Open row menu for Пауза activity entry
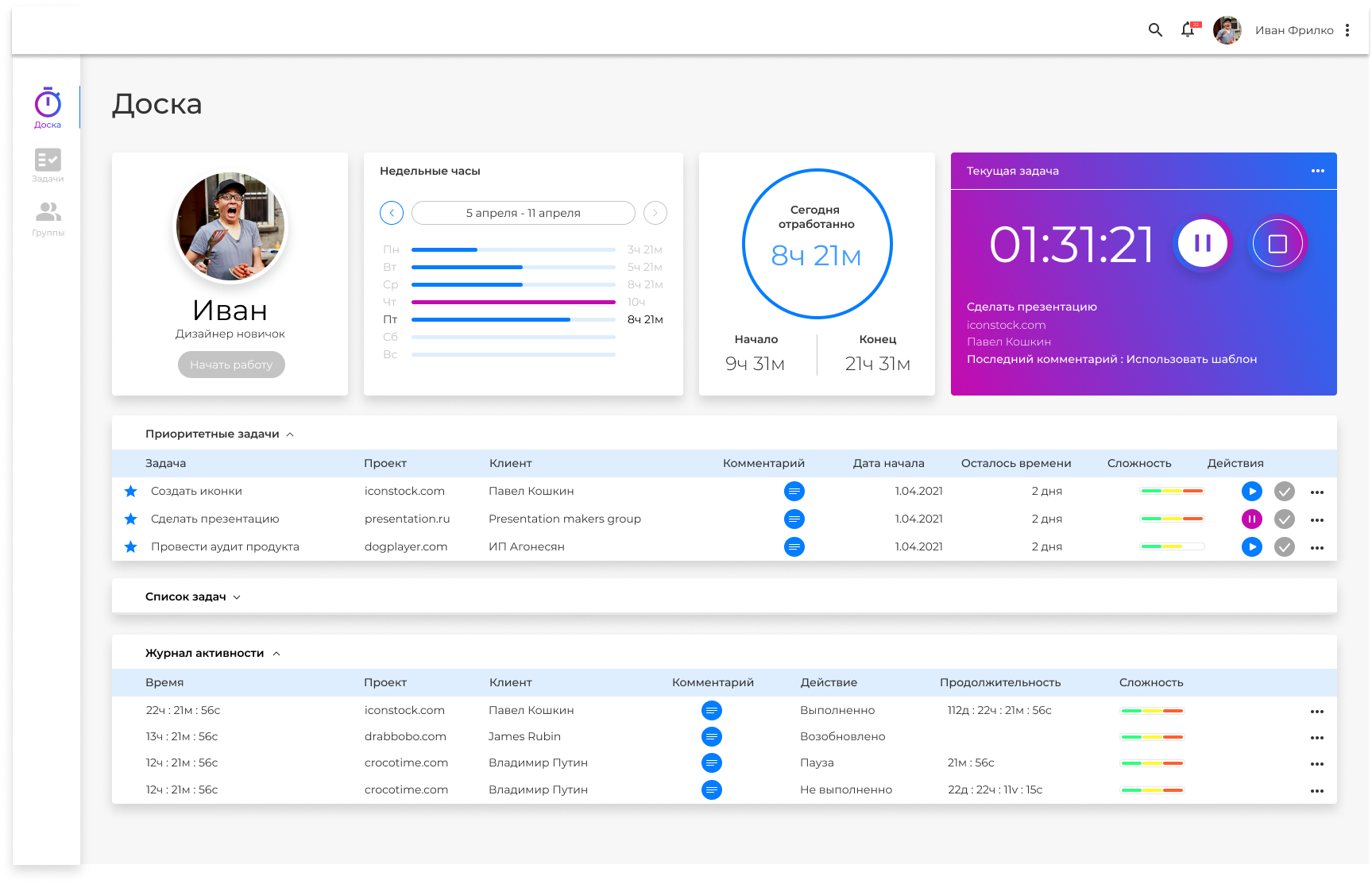Viewport: 1372px width, 884px height. tap(1316, 764)
